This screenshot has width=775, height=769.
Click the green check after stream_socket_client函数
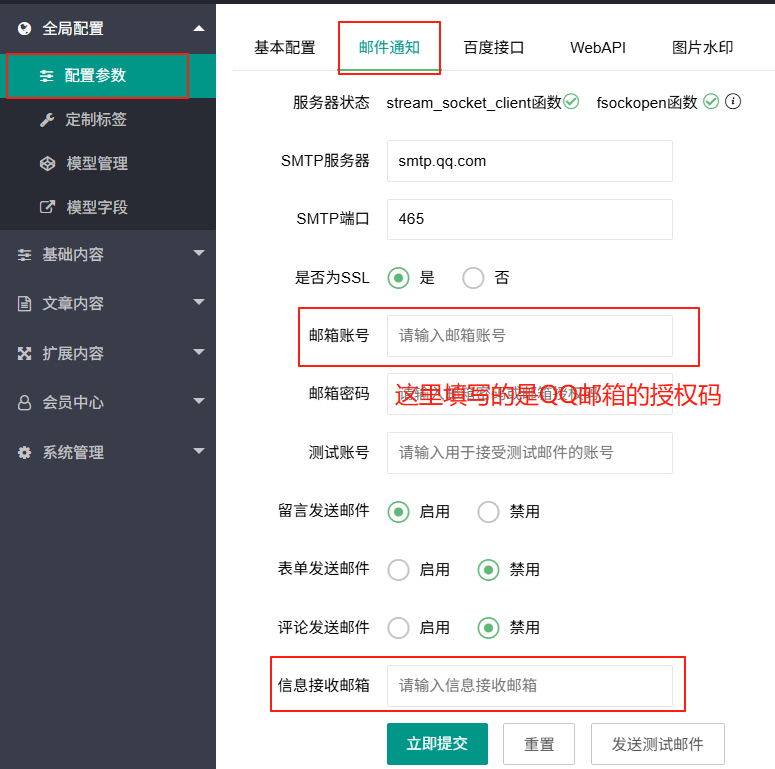pos(571,101)
